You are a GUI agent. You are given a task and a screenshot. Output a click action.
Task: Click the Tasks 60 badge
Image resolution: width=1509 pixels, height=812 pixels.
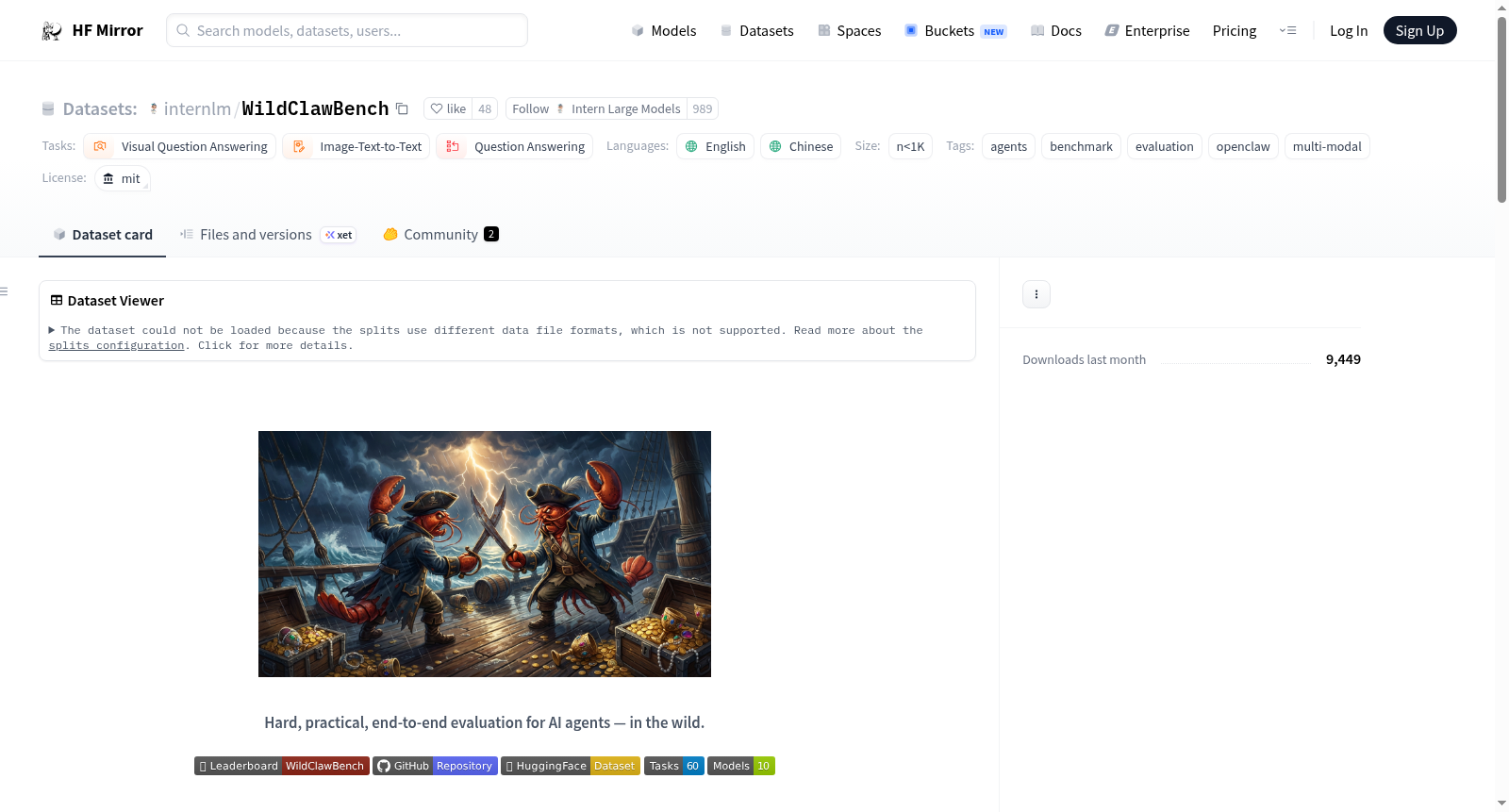click(x=674, y=766)
